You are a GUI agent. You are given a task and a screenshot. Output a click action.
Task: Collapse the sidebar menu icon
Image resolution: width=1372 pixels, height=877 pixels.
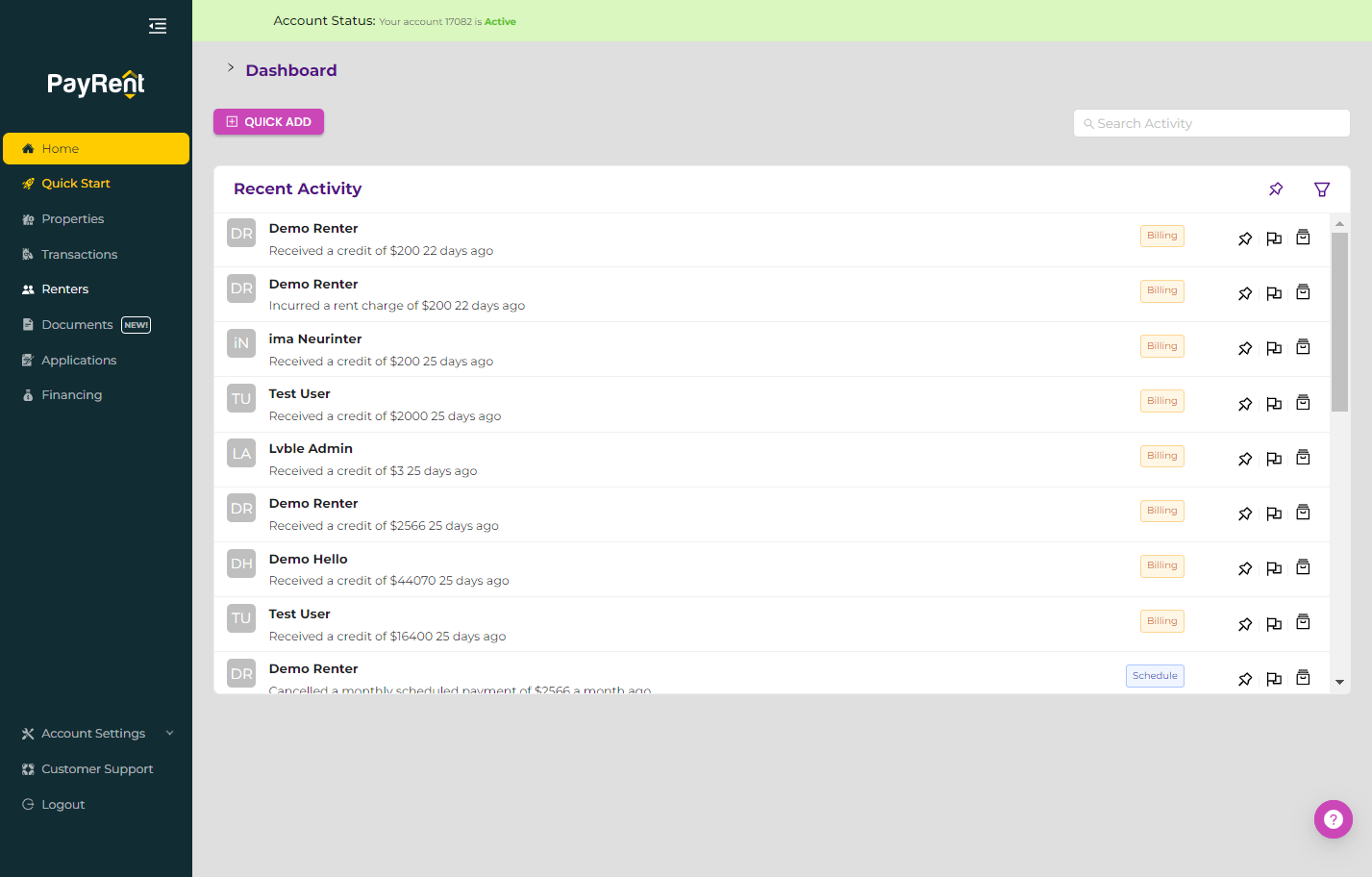coord(158,26)
